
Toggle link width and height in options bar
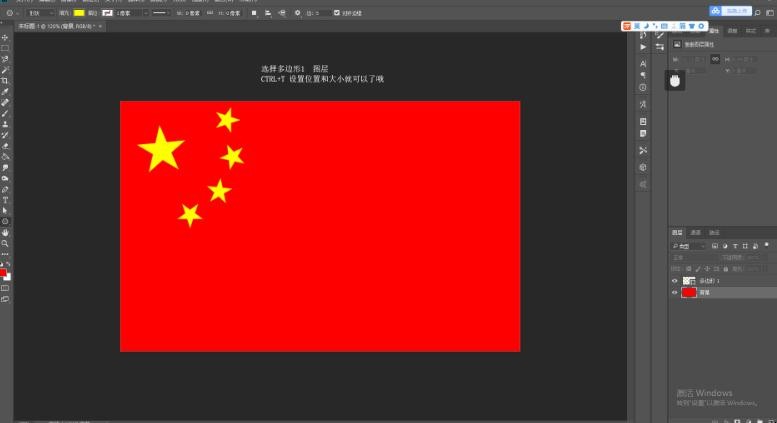point(210,13)
